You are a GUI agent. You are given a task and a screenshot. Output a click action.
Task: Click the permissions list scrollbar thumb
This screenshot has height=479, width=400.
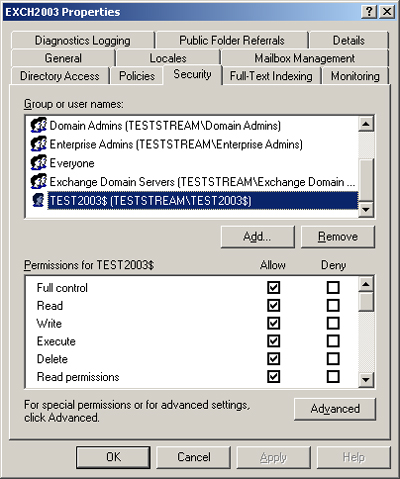tap(366, 302)
